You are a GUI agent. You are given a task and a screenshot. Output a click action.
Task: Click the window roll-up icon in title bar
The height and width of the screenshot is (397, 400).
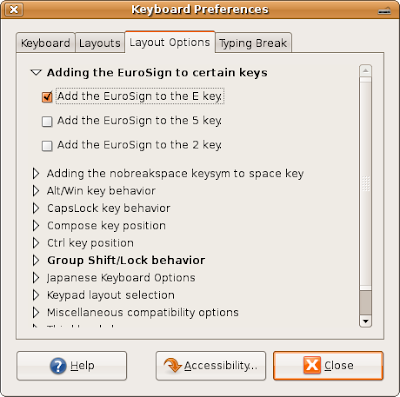coord(384,11)
